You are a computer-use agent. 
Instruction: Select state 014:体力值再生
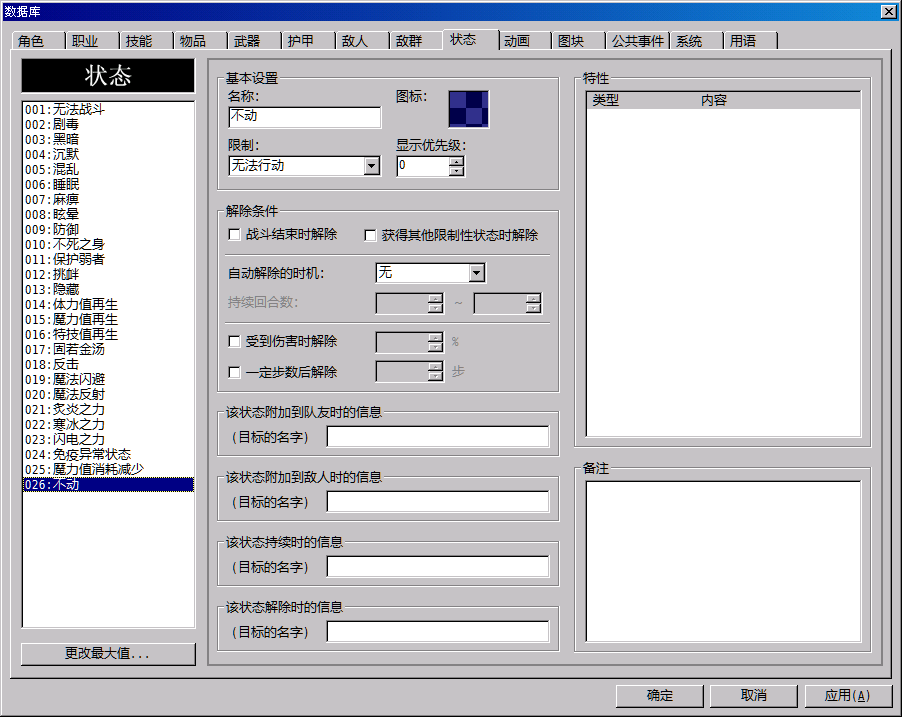[x=108, y=304]
